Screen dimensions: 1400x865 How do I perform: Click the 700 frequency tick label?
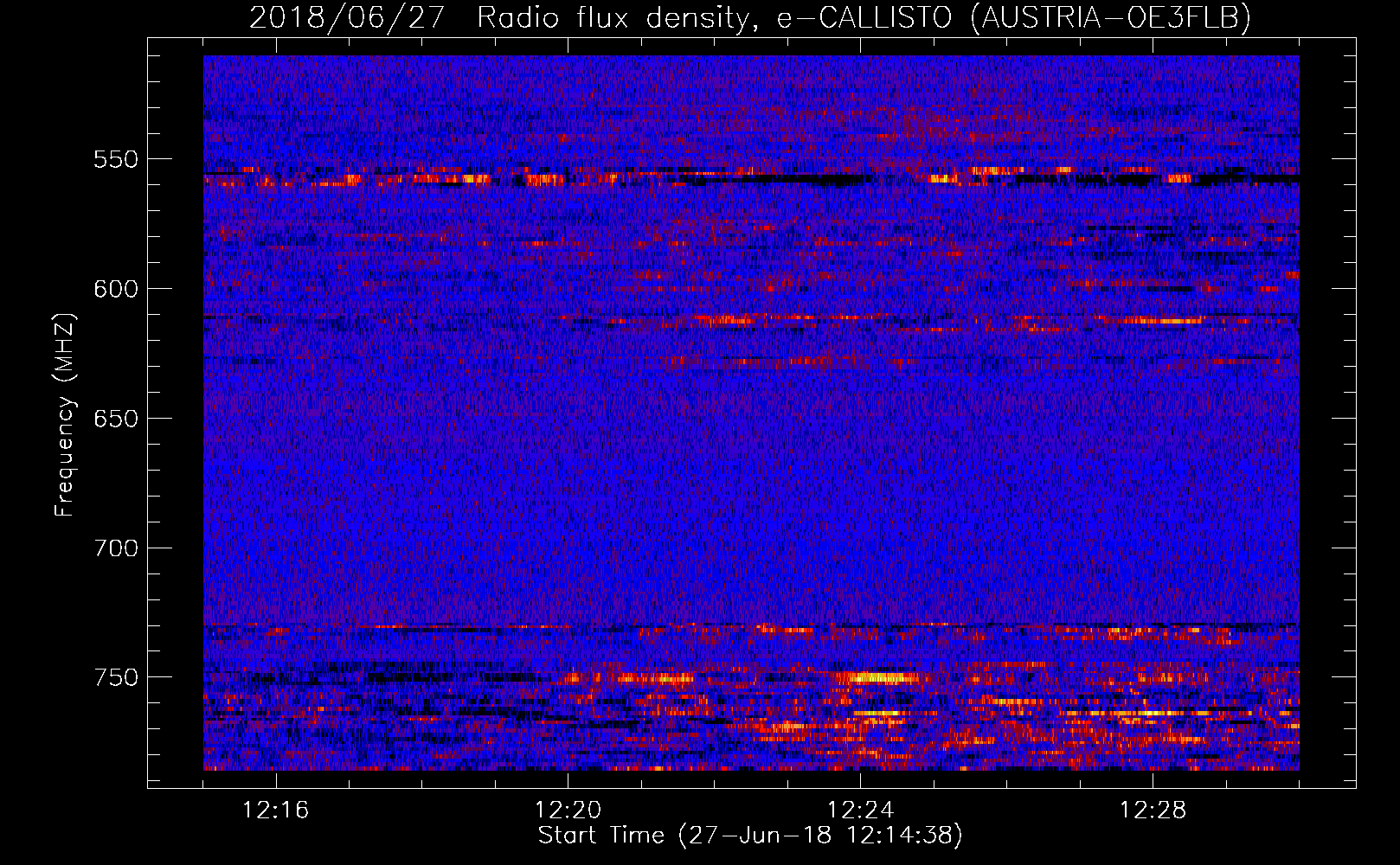point(116,548)
